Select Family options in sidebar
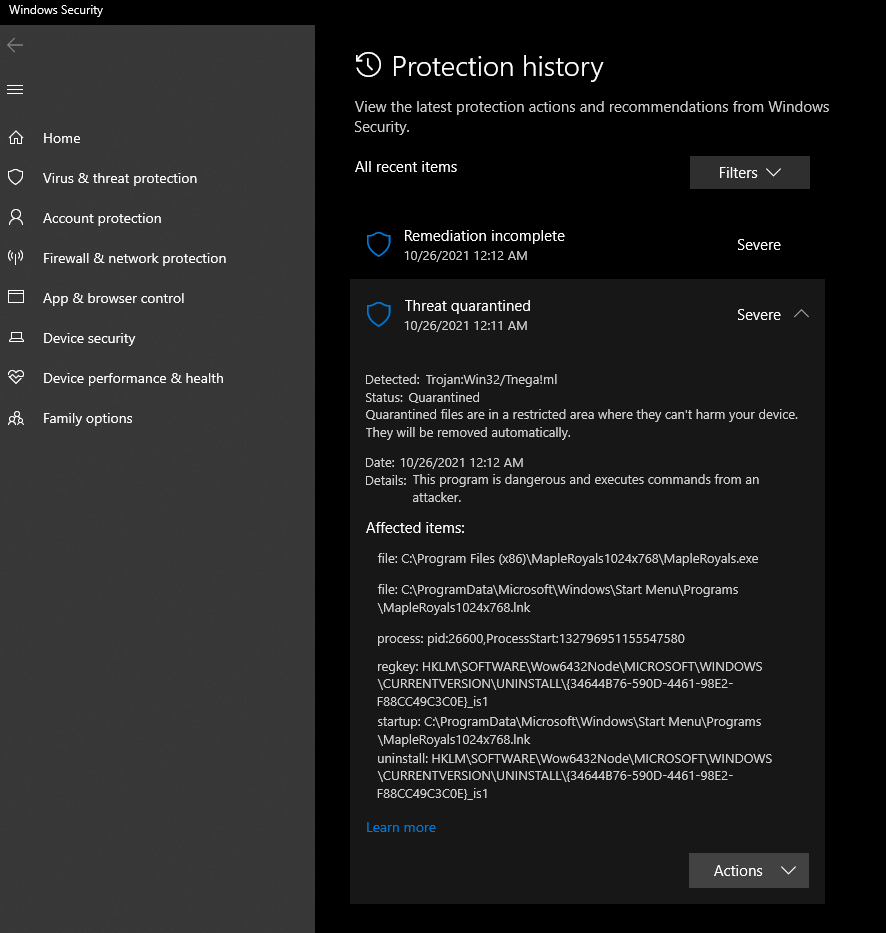 (87, 418)
